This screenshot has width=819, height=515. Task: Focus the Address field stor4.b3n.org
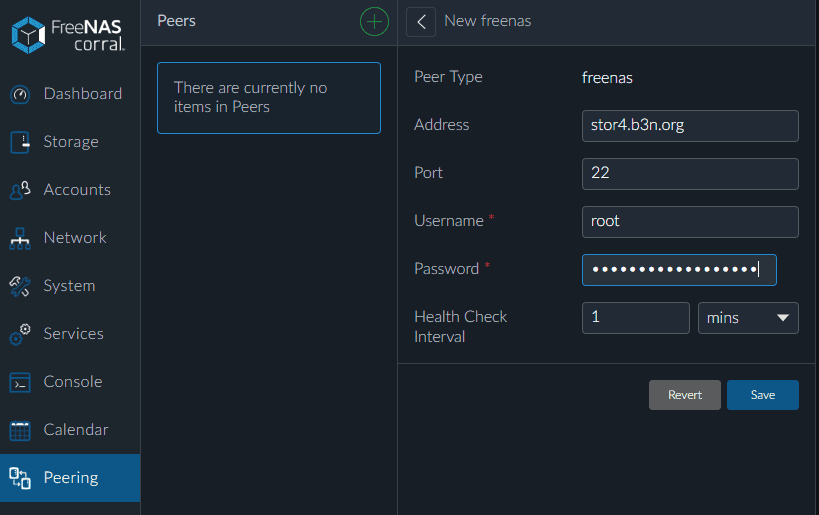tap(690, 126)
